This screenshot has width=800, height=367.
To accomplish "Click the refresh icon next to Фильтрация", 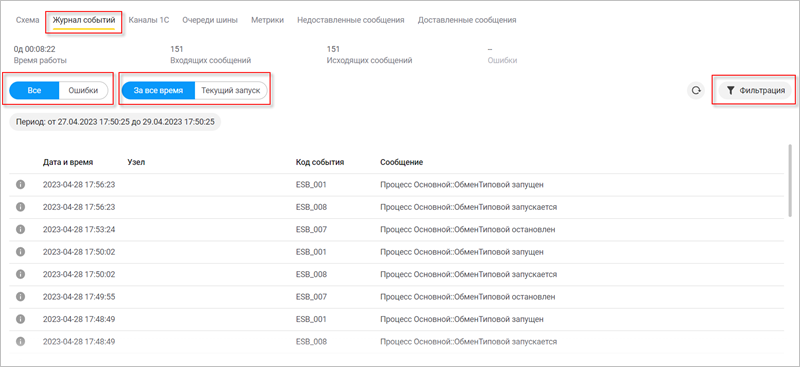I will tap(696, 91).
